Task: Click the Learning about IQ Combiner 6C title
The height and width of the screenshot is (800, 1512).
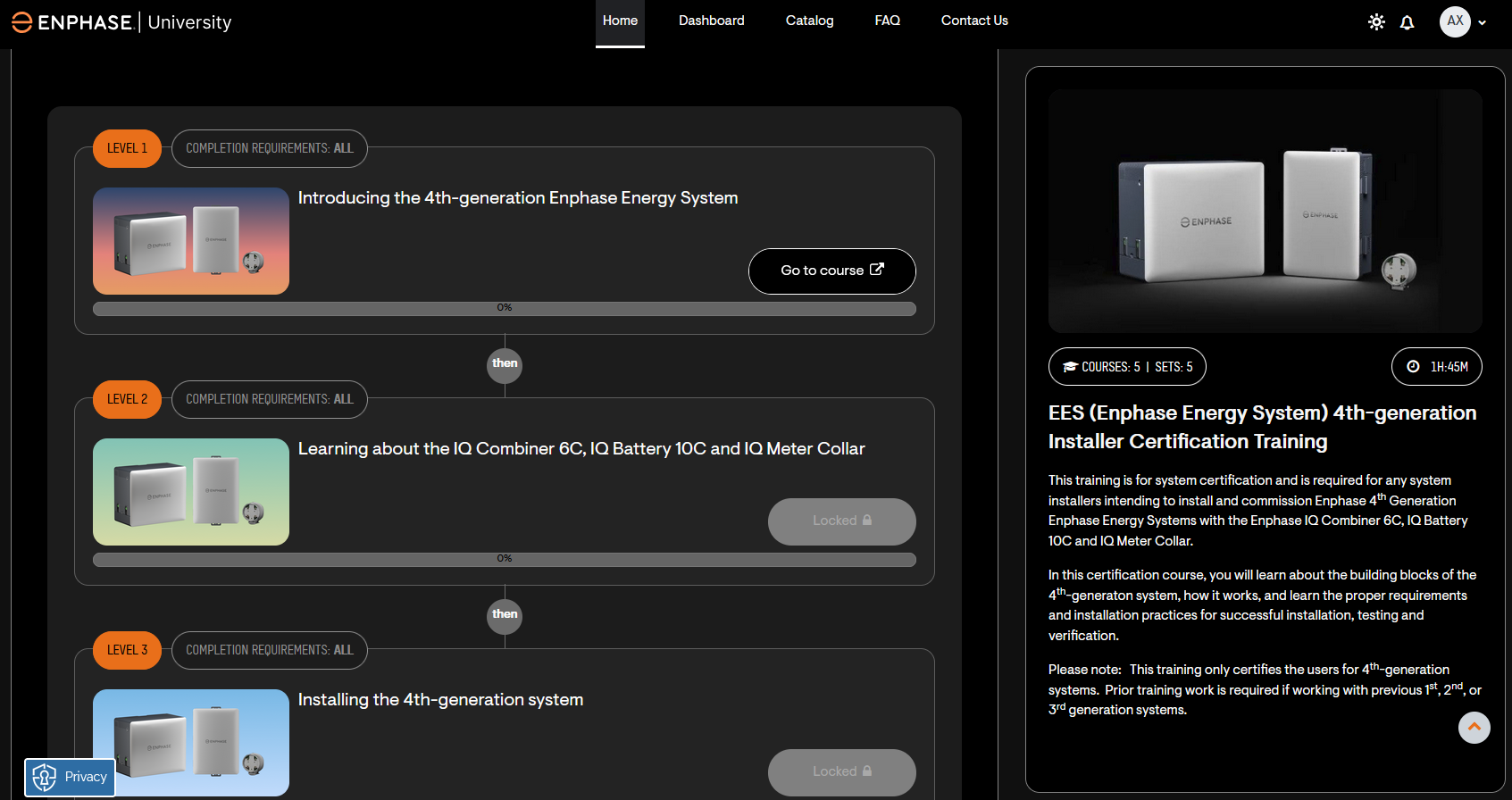Action: (581, 449)
